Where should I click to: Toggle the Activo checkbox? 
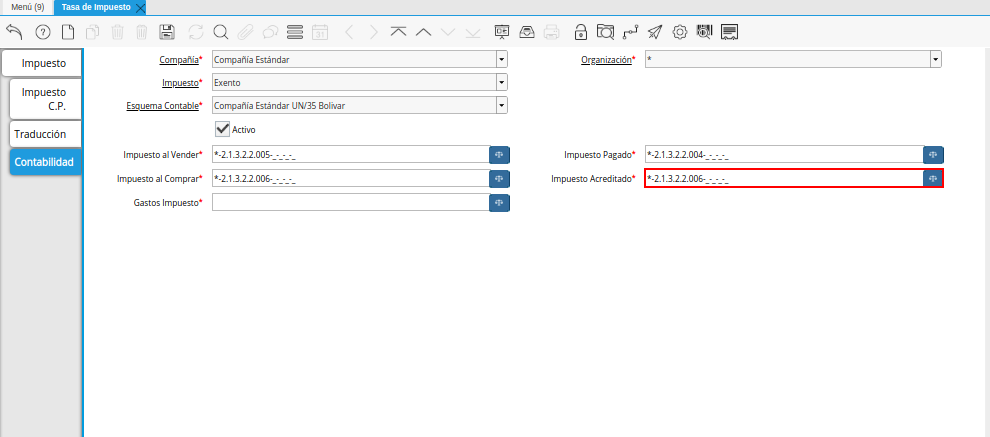point(222,129)
